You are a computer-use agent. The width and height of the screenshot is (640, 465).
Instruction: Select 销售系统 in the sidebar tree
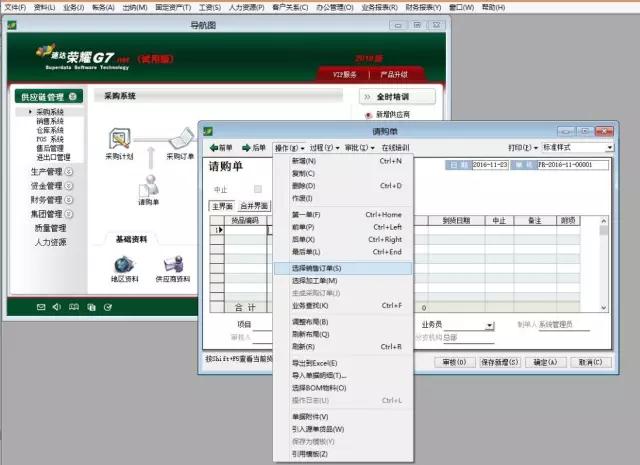point(50,121)
